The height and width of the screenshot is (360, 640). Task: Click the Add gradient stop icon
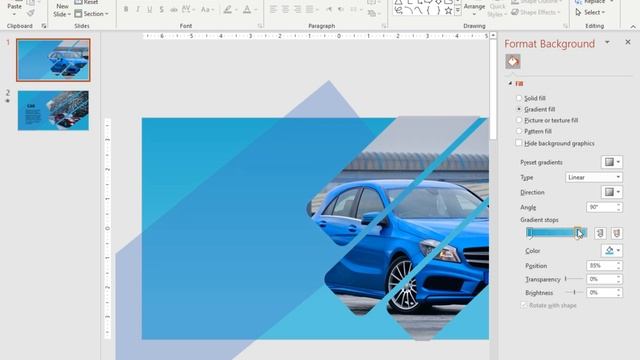click(600, 233)
